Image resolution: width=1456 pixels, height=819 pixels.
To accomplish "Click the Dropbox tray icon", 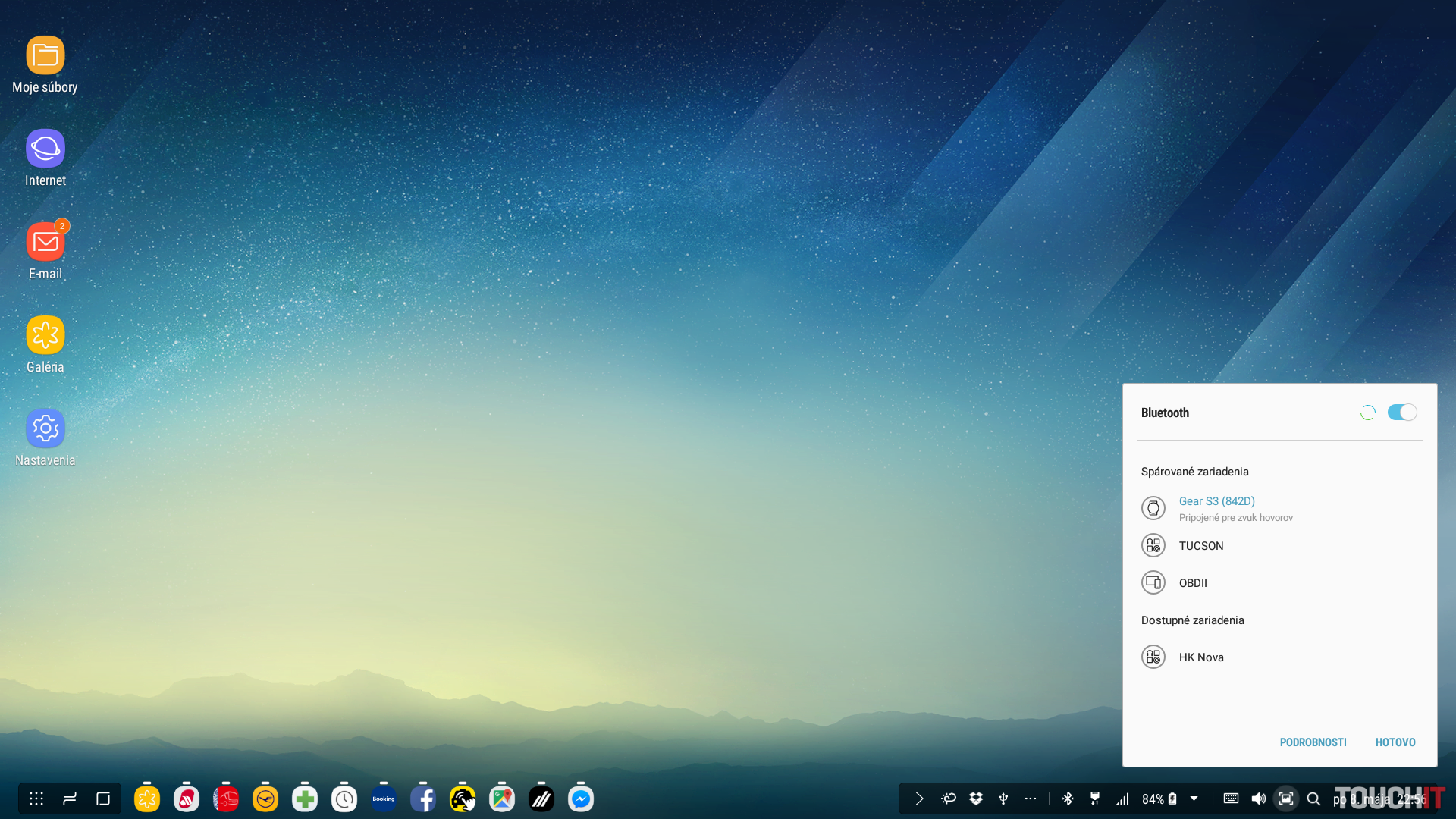I will tap(976, 799).
